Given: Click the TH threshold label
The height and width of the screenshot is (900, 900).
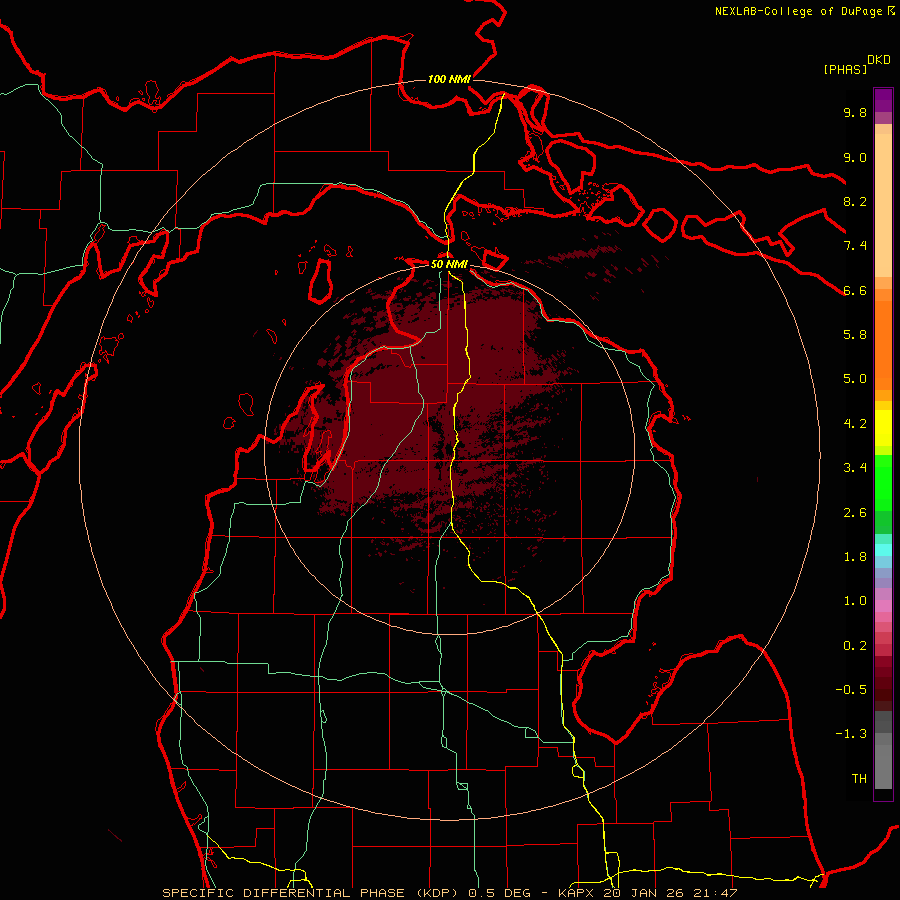Looking at the screenshot, I should point(859,779).
